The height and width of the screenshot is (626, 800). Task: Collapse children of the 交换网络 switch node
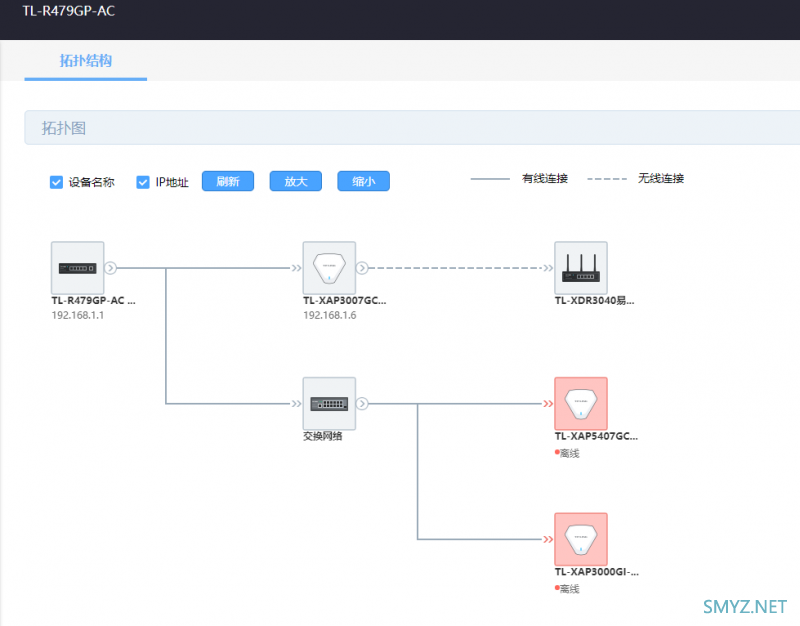[x=362, y=404]
